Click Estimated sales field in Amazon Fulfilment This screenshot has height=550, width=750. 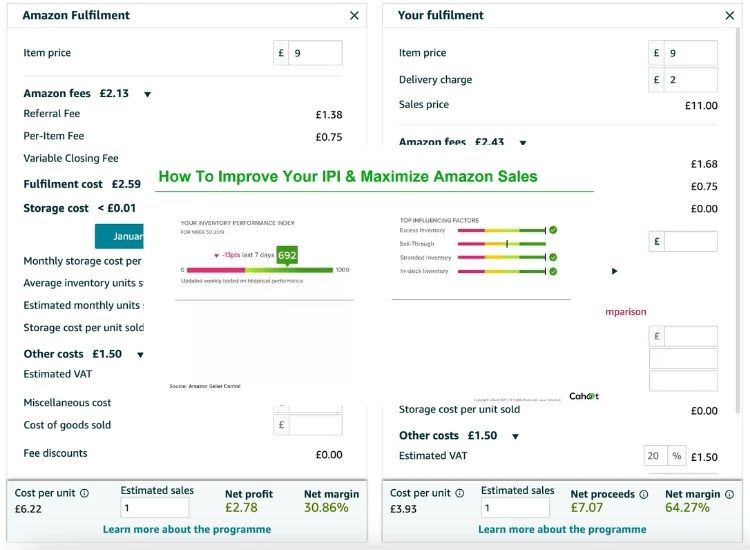click(155, 508)
